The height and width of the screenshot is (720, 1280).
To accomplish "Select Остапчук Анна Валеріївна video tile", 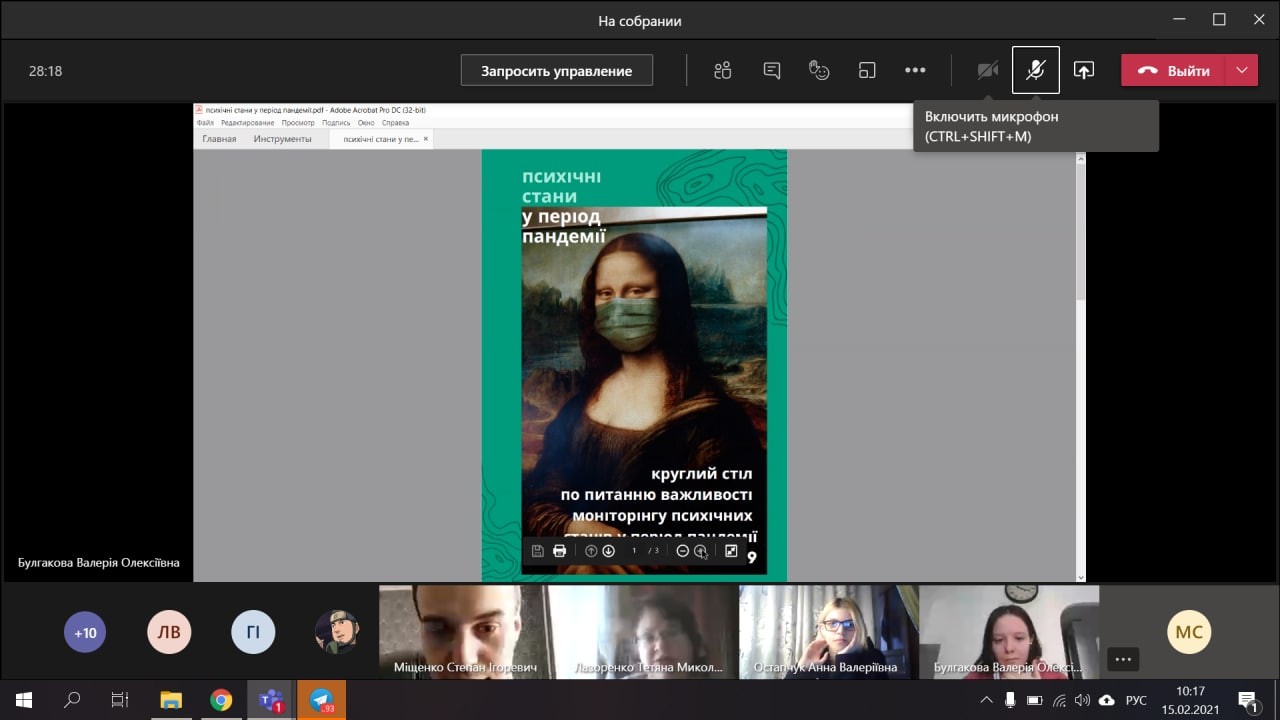I will 828,632.
